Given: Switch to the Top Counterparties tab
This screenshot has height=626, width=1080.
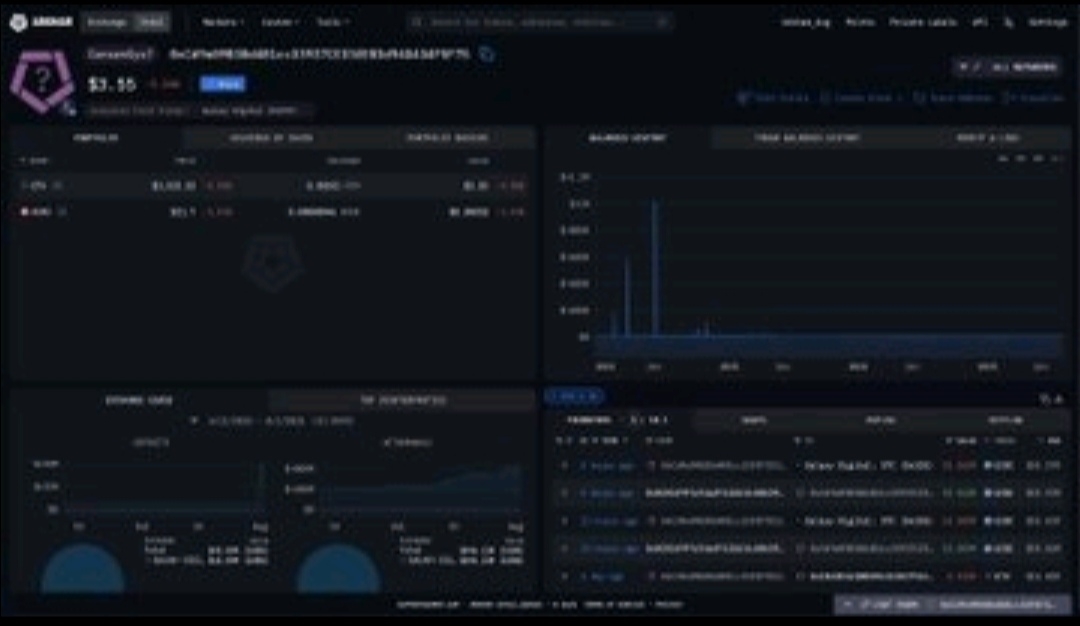Looking at the screenshot, I should (403, 400).
